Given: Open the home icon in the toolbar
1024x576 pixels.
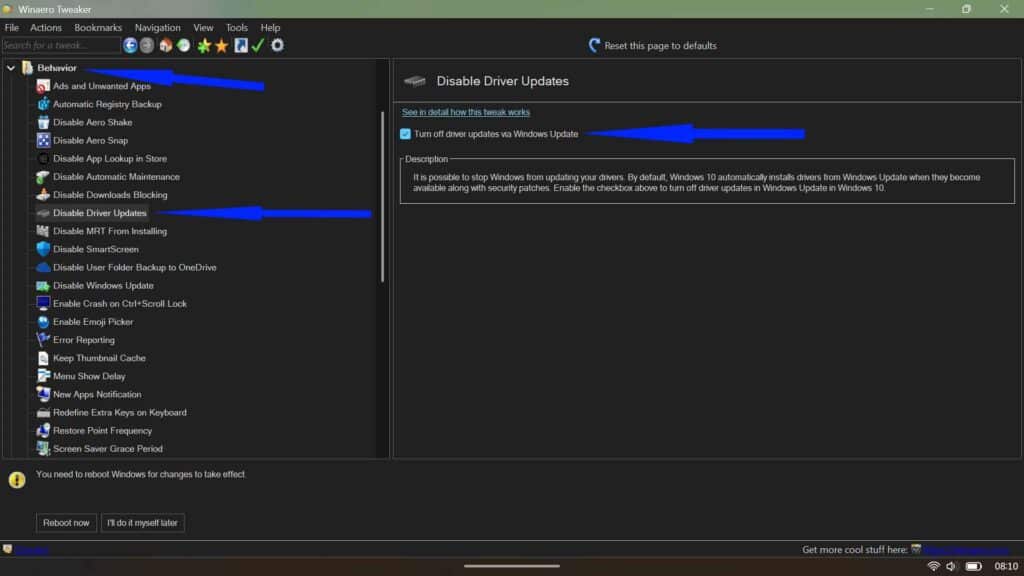Looking at the screenshot, I should pos(166,45).
